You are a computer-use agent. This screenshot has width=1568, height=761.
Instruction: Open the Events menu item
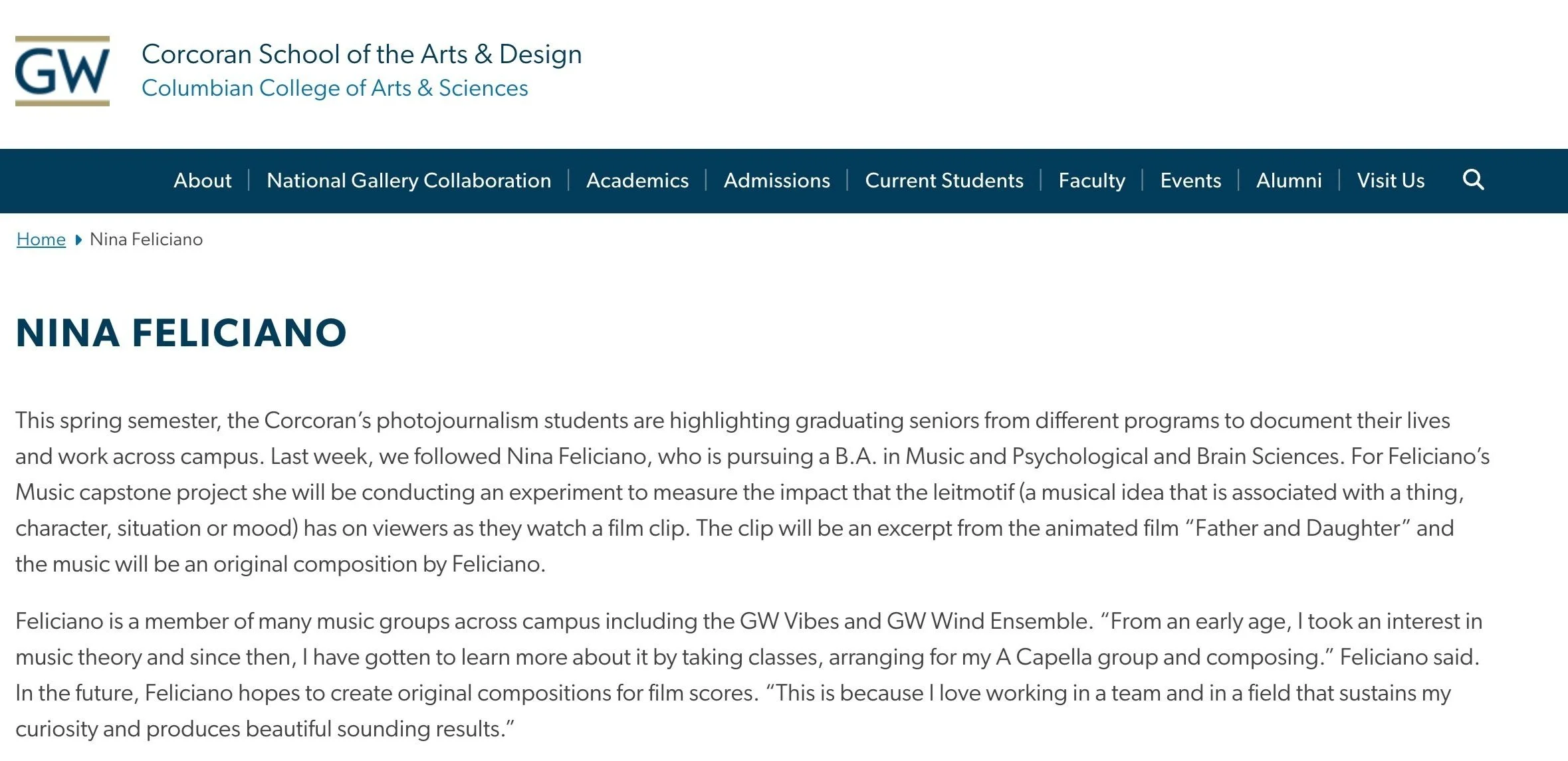(1190, 181)
